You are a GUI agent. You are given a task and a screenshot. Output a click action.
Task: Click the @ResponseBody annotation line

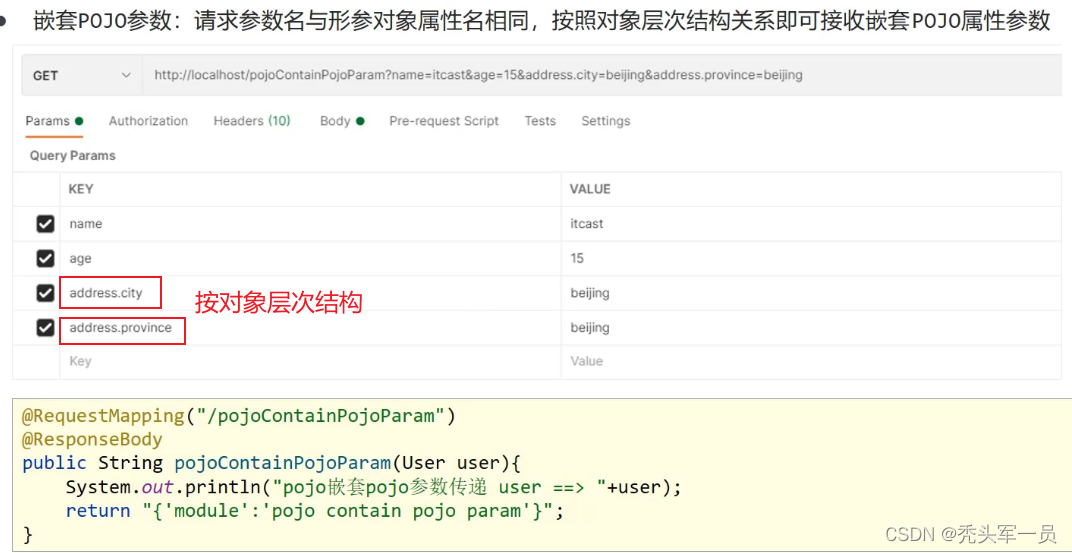(92, 439)
